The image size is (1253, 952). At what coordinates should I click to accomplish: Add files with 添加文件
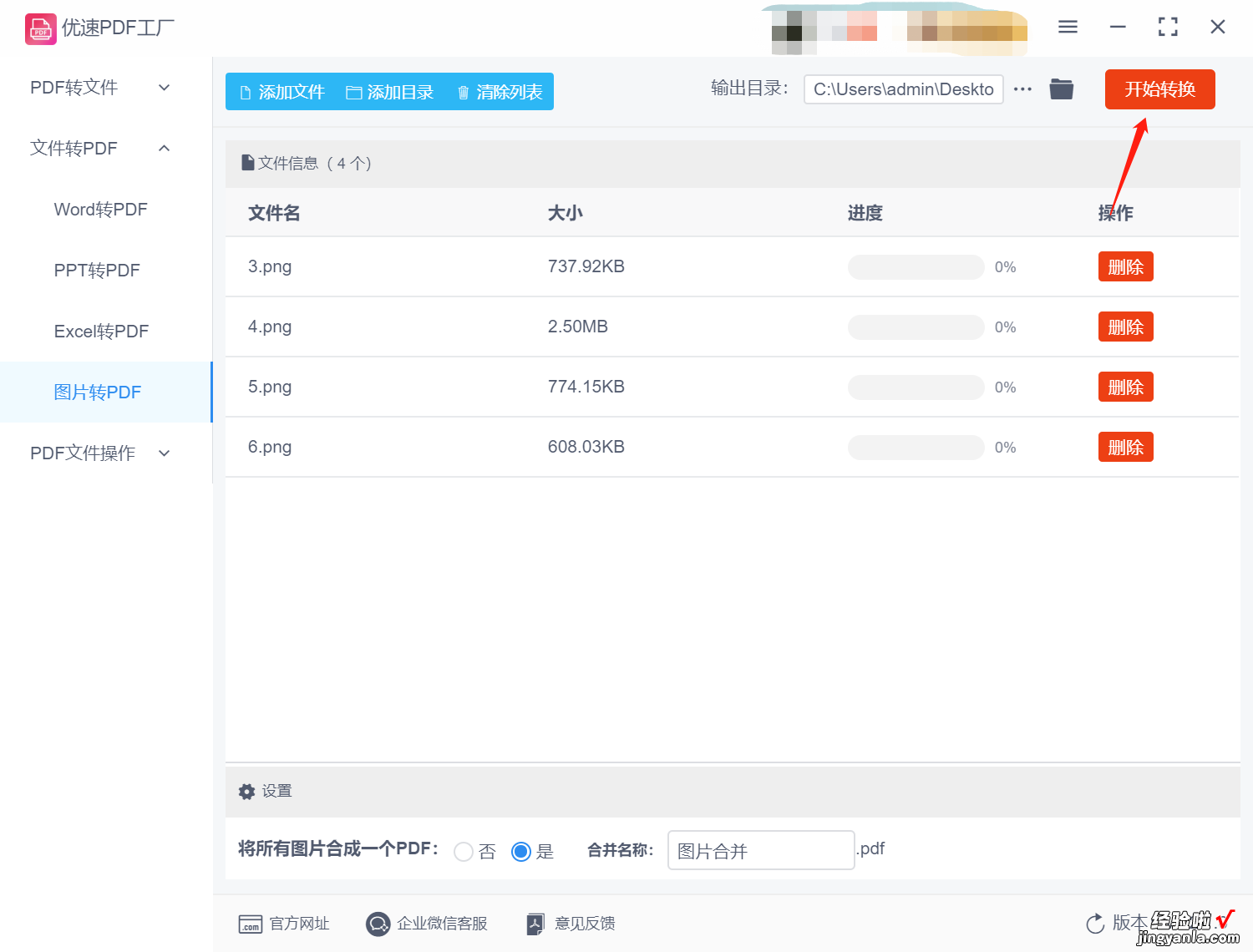coord(282,92)
